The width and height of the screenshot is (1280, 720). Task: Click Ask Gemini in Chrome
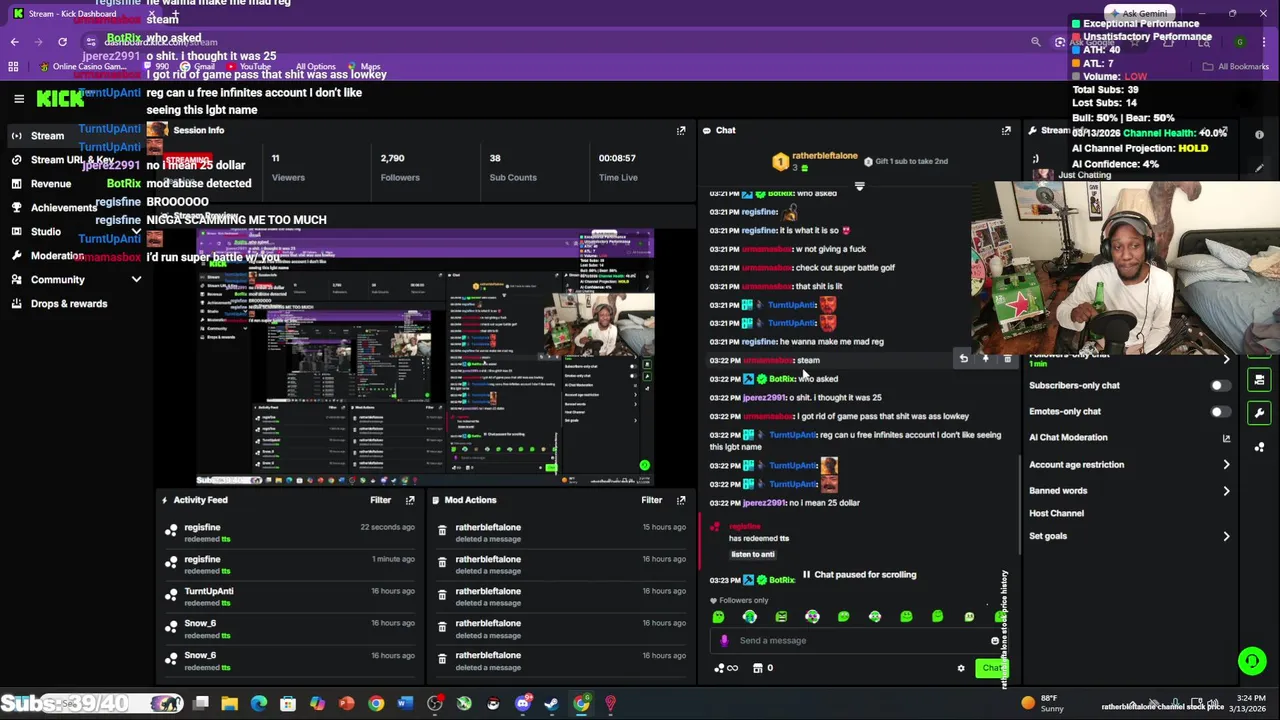pos(1138,14)
